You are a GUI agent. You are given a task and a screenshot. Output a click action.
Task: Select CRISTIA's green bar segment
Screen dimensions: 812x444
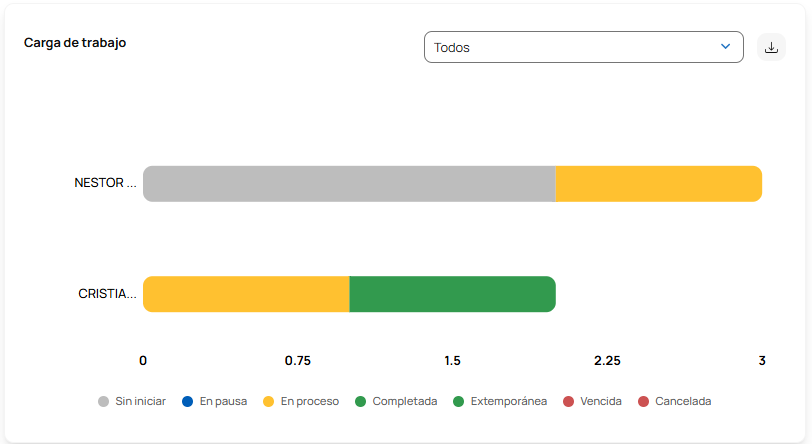[x=452, y=294]
